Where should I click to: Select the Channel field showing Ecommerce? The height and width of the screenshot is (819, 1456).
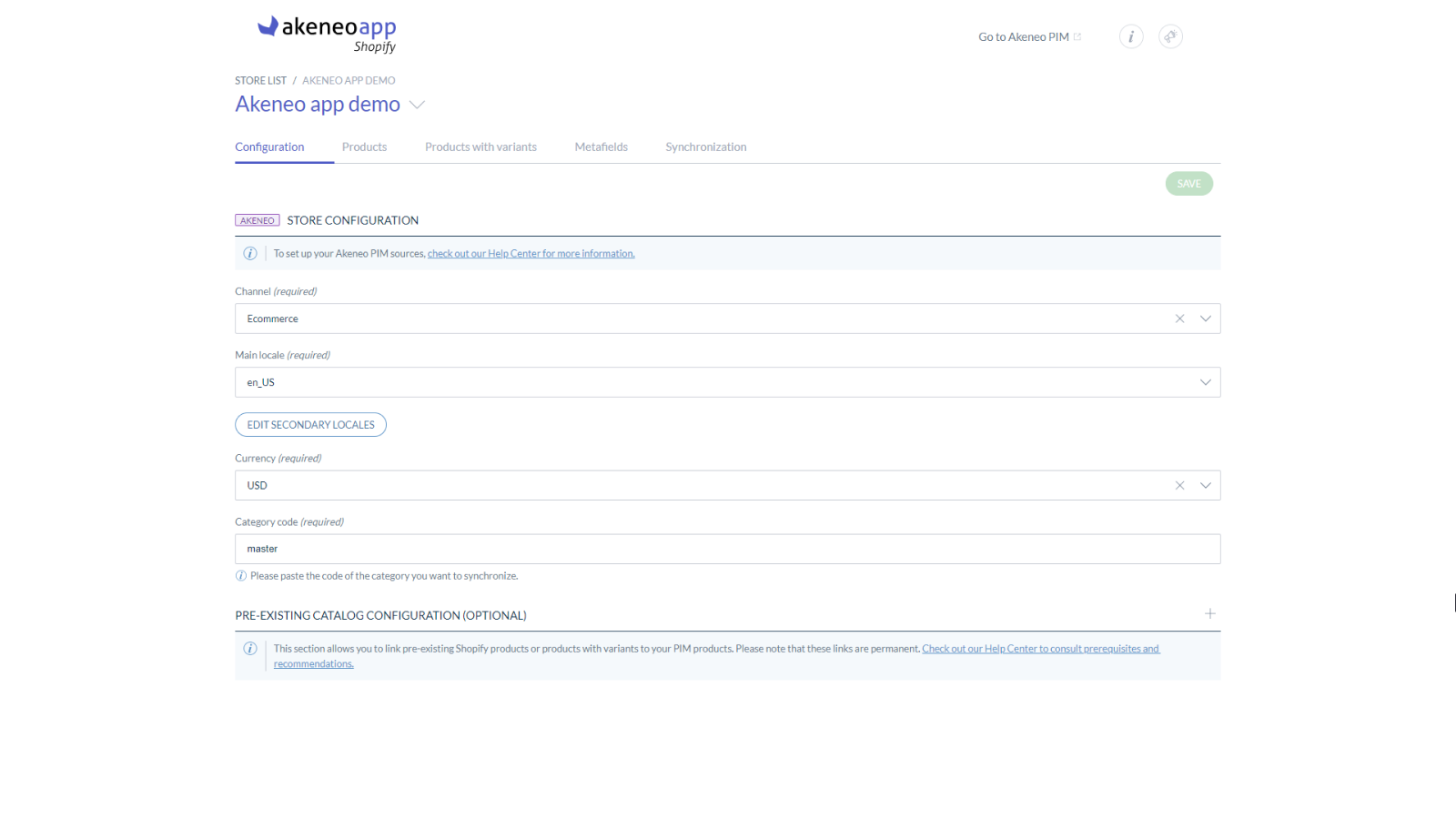coord(728,318)
